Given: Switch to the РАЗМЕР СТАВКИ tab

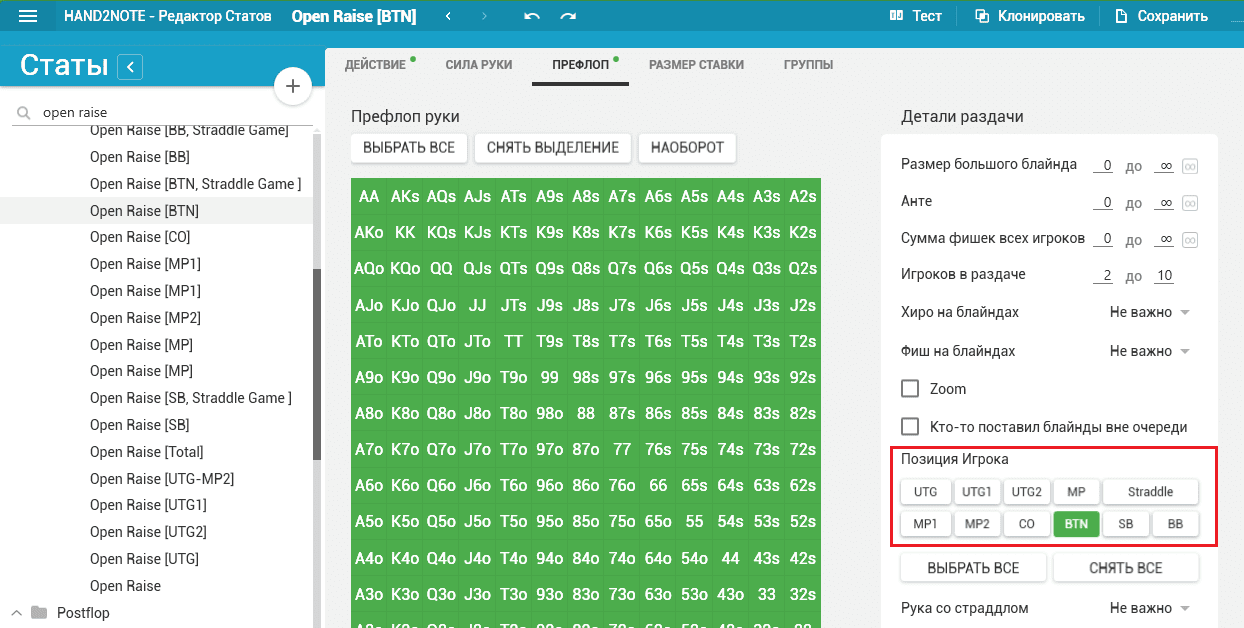Looking at the screenshot, I should point(696,65).
